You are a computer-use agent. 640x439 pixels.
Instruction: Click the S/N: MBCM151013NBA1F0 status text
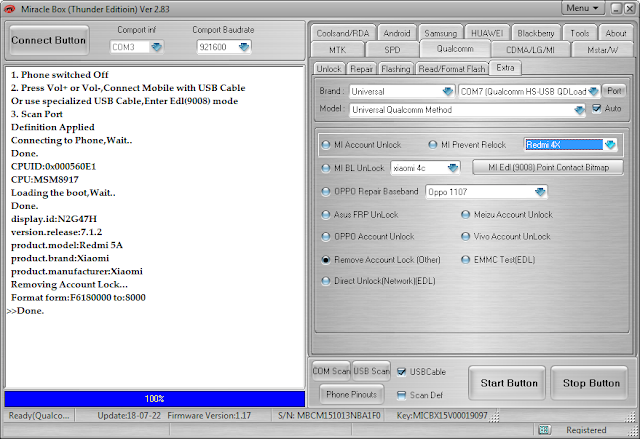coord(329,416)
